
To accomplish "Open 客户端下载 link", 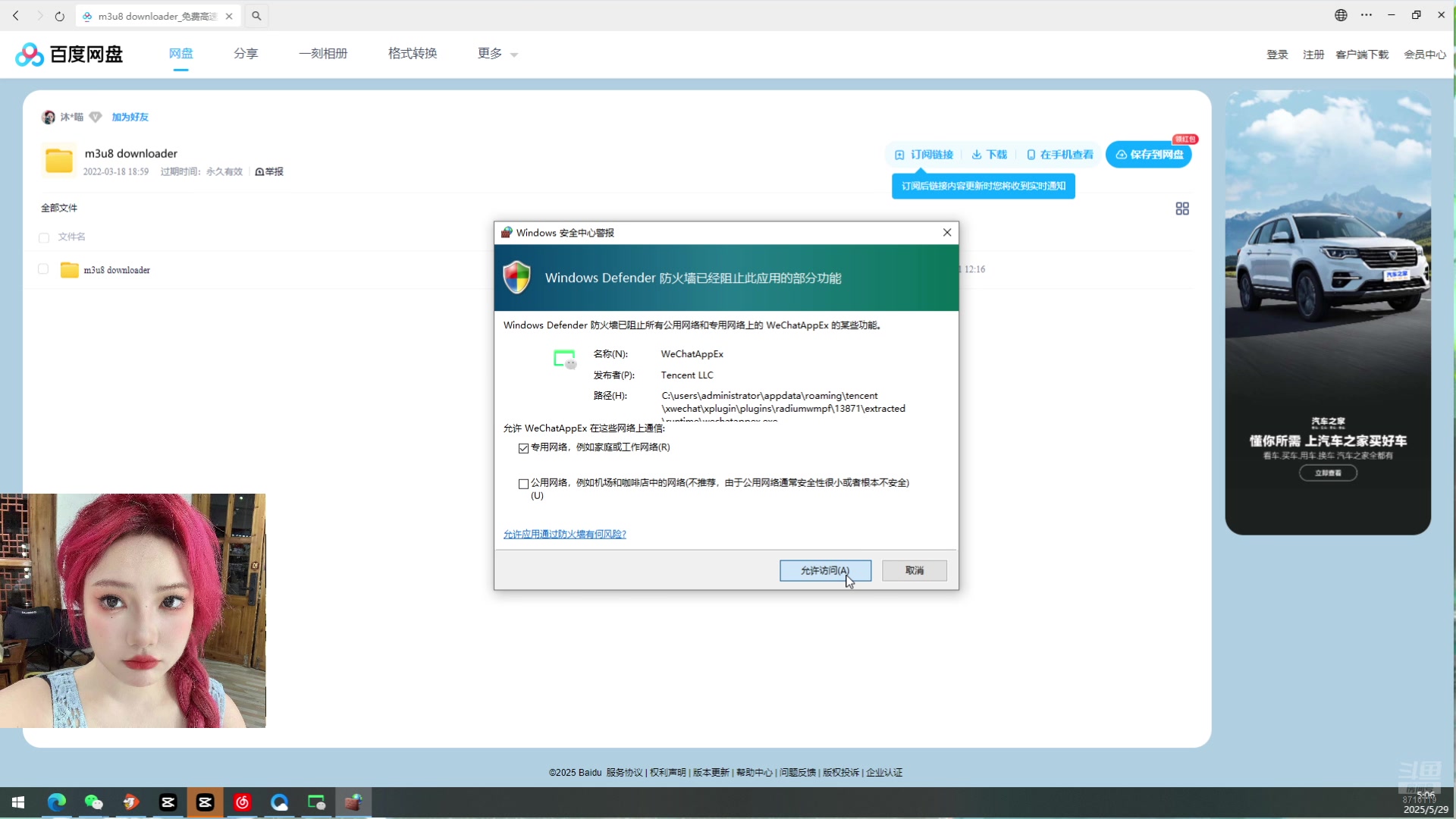I will [x=1362, y=55].
